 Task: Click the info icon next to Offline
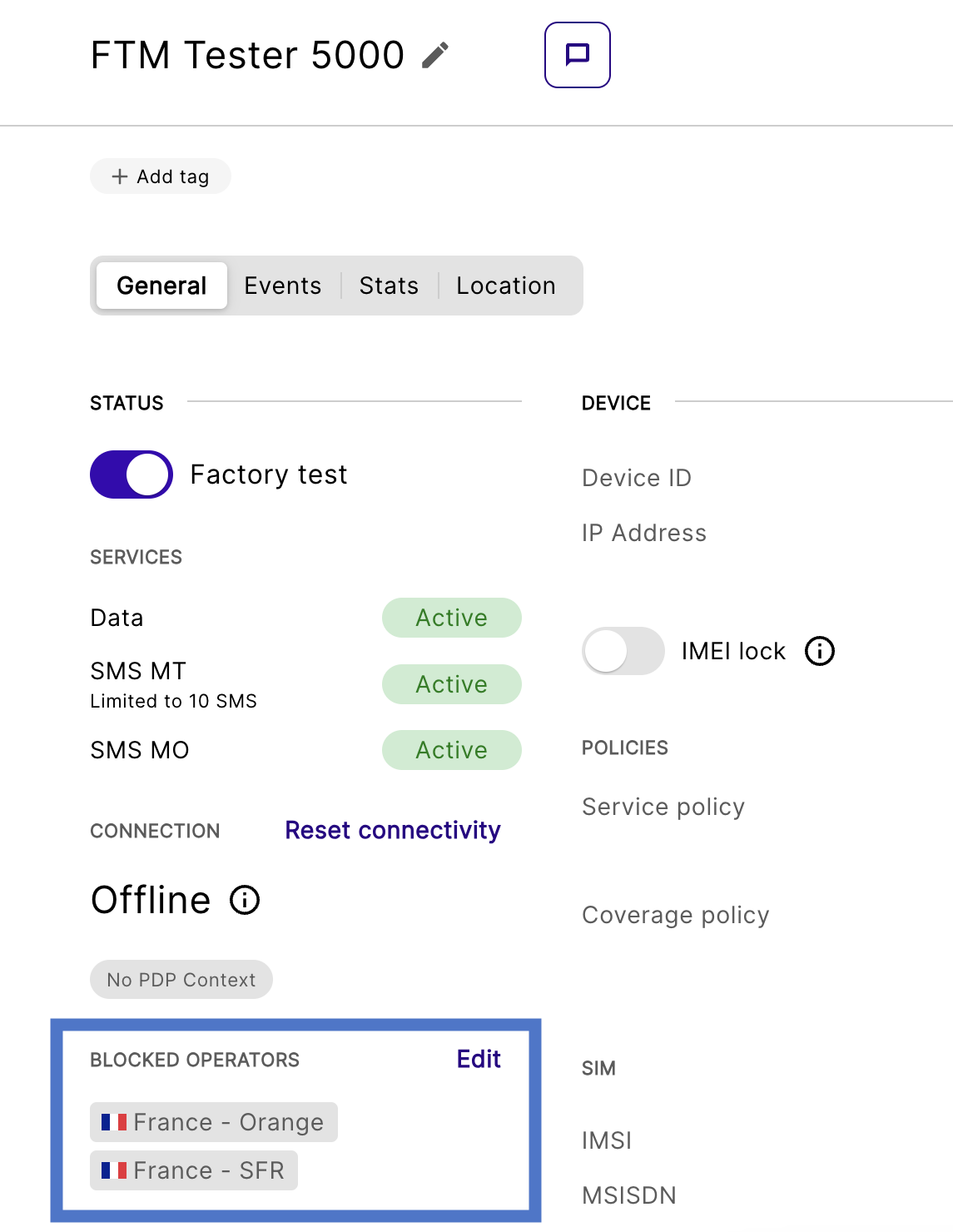245,900
